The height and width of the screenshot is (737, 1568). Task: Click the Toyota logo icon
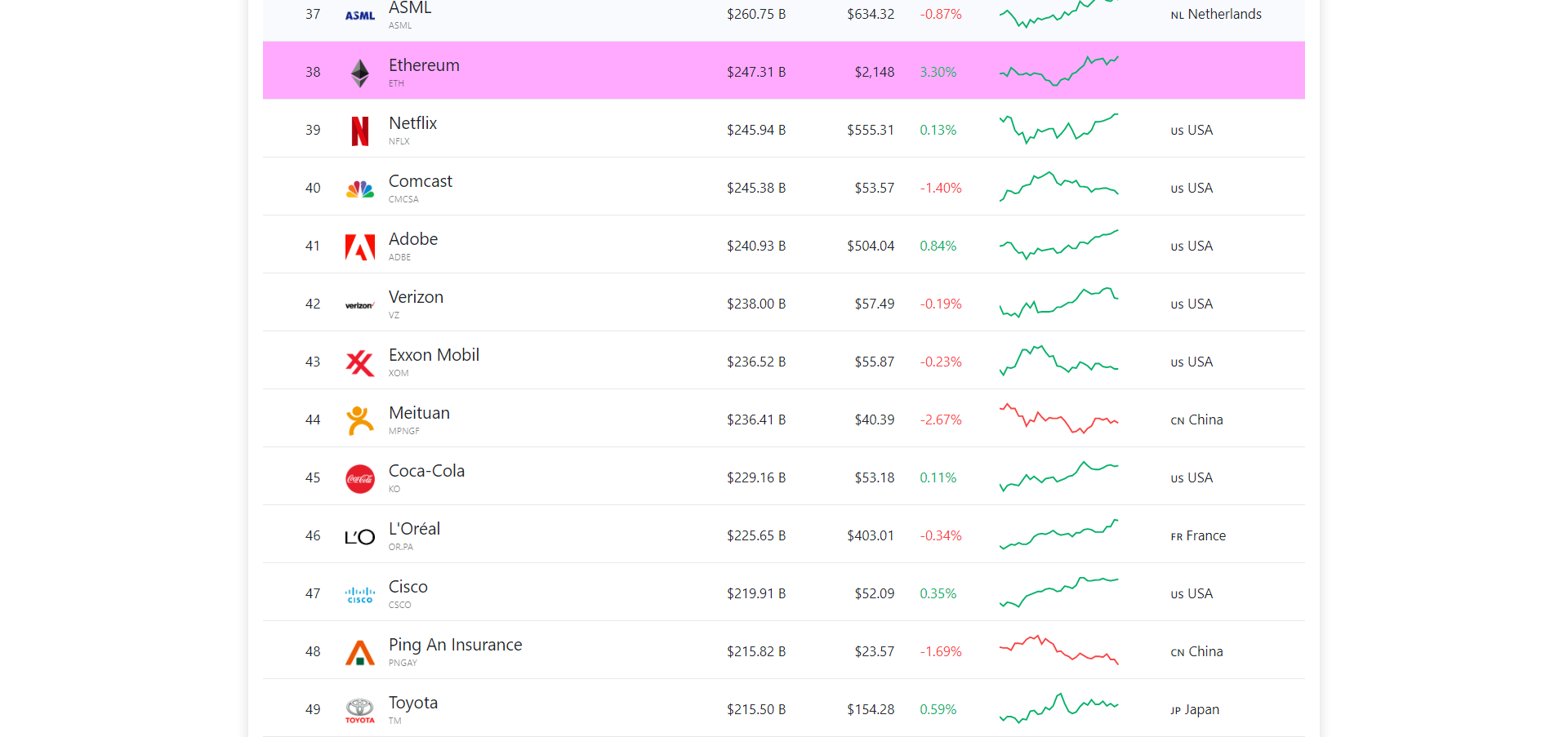tap(360, 710)
